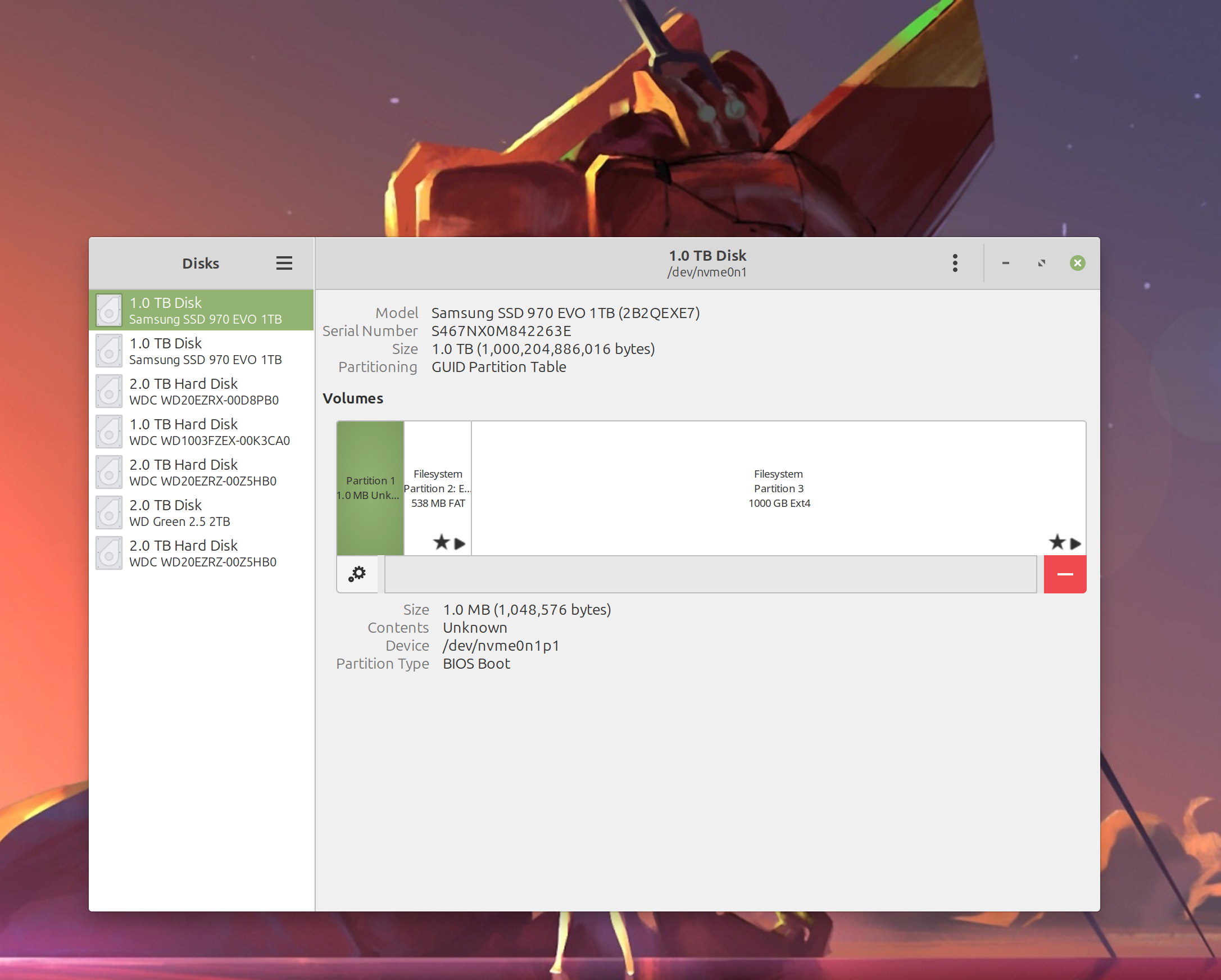The width and height of the screenshot is (1221, 980).
Task: Click the play arrow icon on Partition 2
Action: 460,543
